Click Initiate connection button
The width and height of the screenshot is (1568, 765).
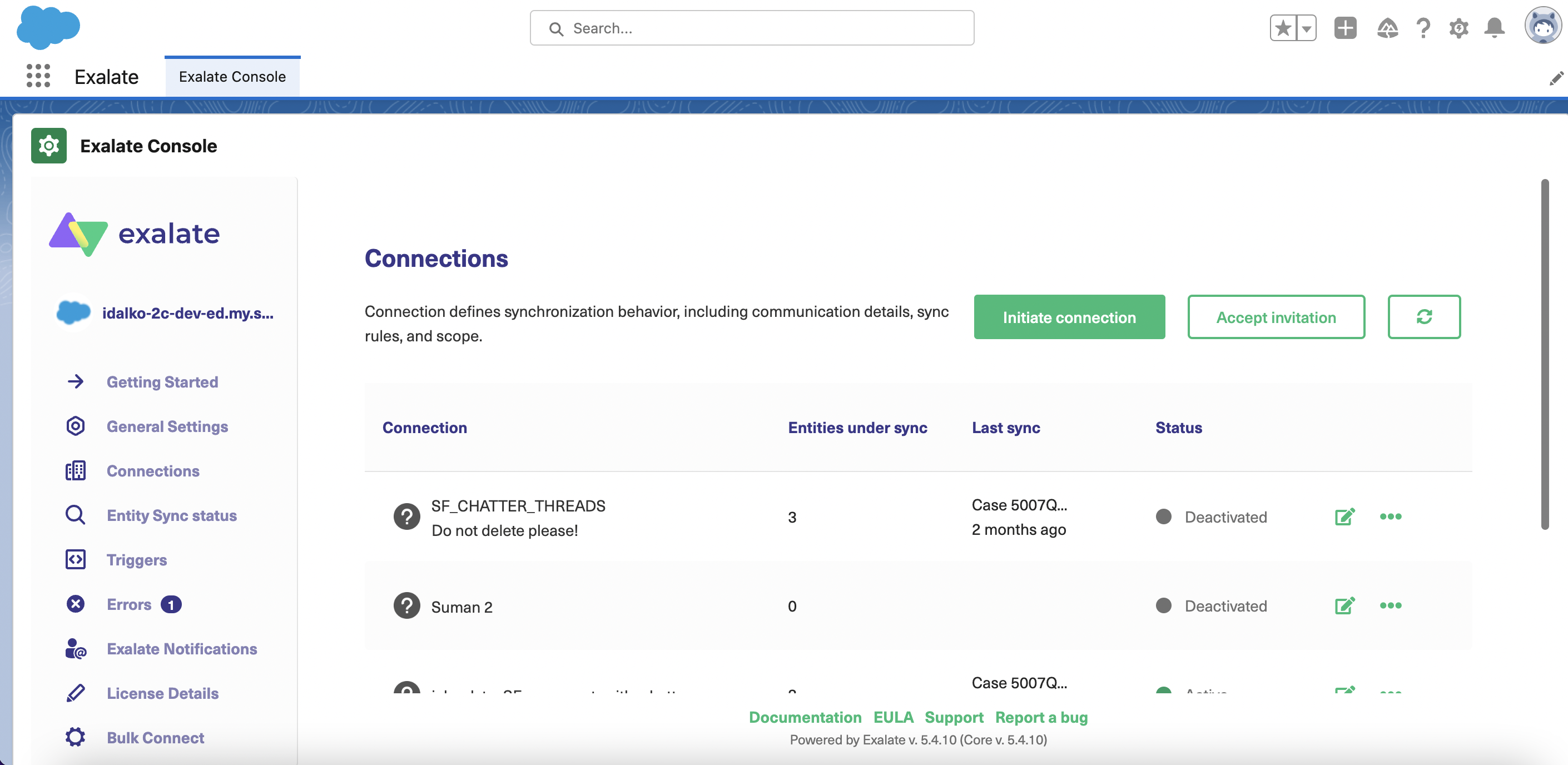pos(1069,316)
